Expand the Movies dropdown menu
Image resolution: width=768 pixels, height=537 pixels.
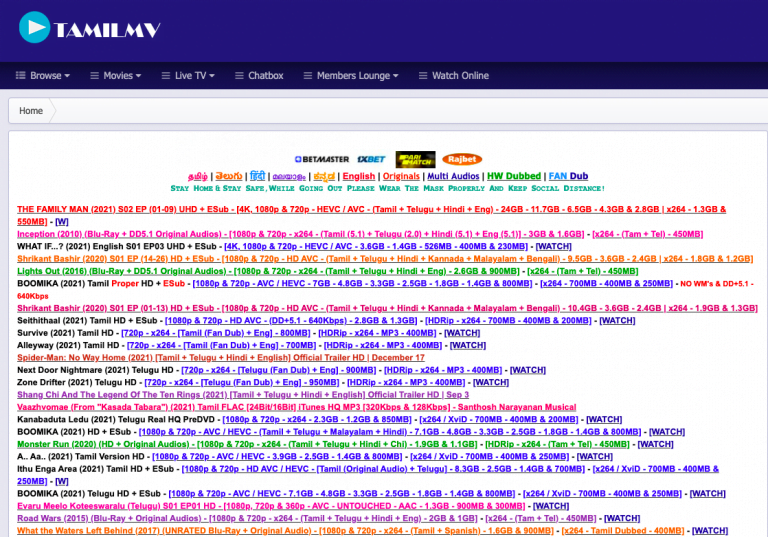pyautogui.click(x=116, y=75)
